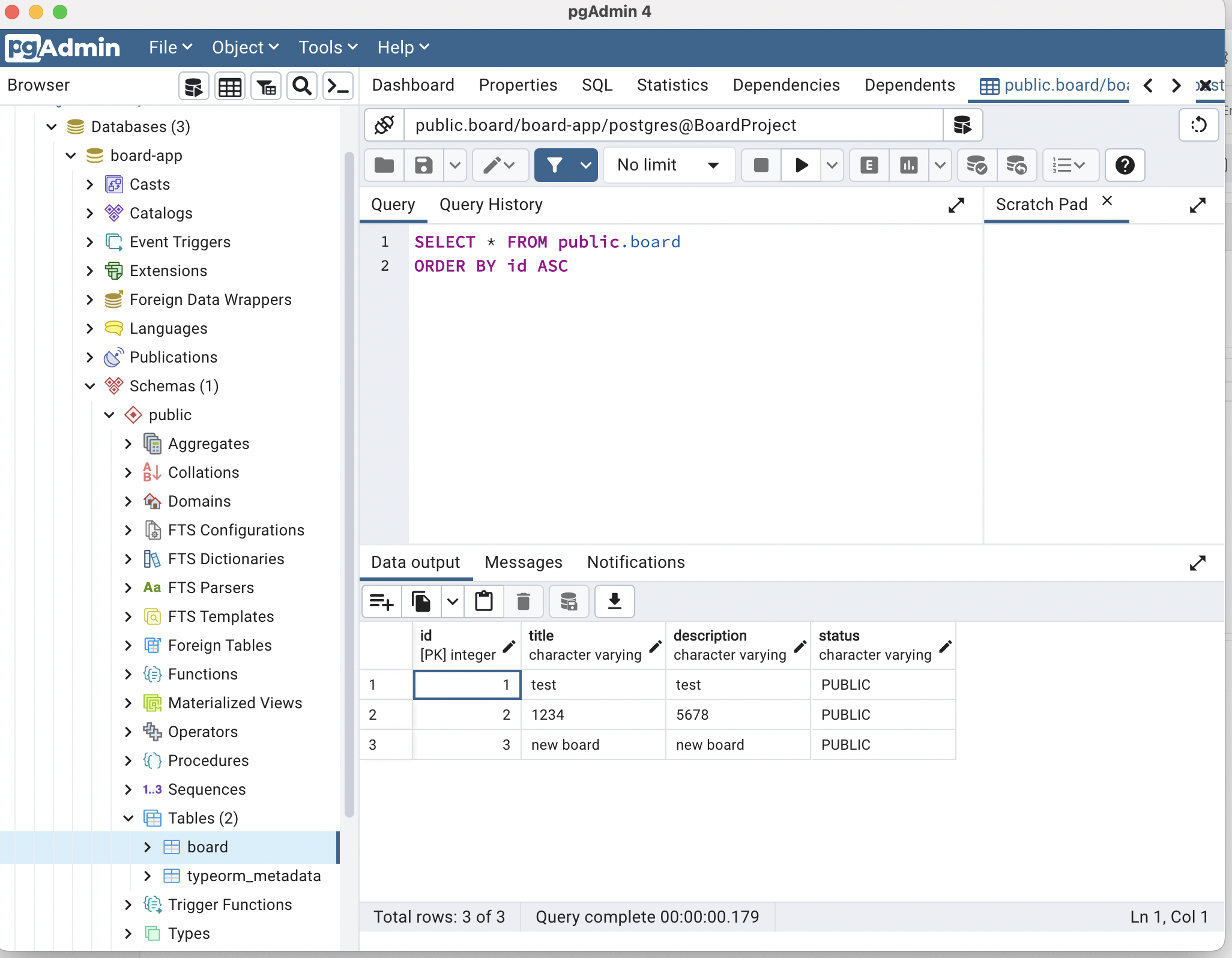The height and width of the screenshot is (958, 1232).
Task: Expand the typeorm_metadata table node
Action: click(x=148, y=876)
